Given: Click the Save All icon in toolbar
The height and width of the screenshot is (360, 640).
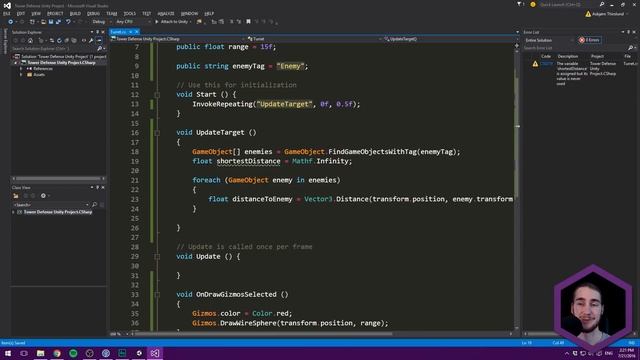Looking at the screenshot, I should pos(58,22).
